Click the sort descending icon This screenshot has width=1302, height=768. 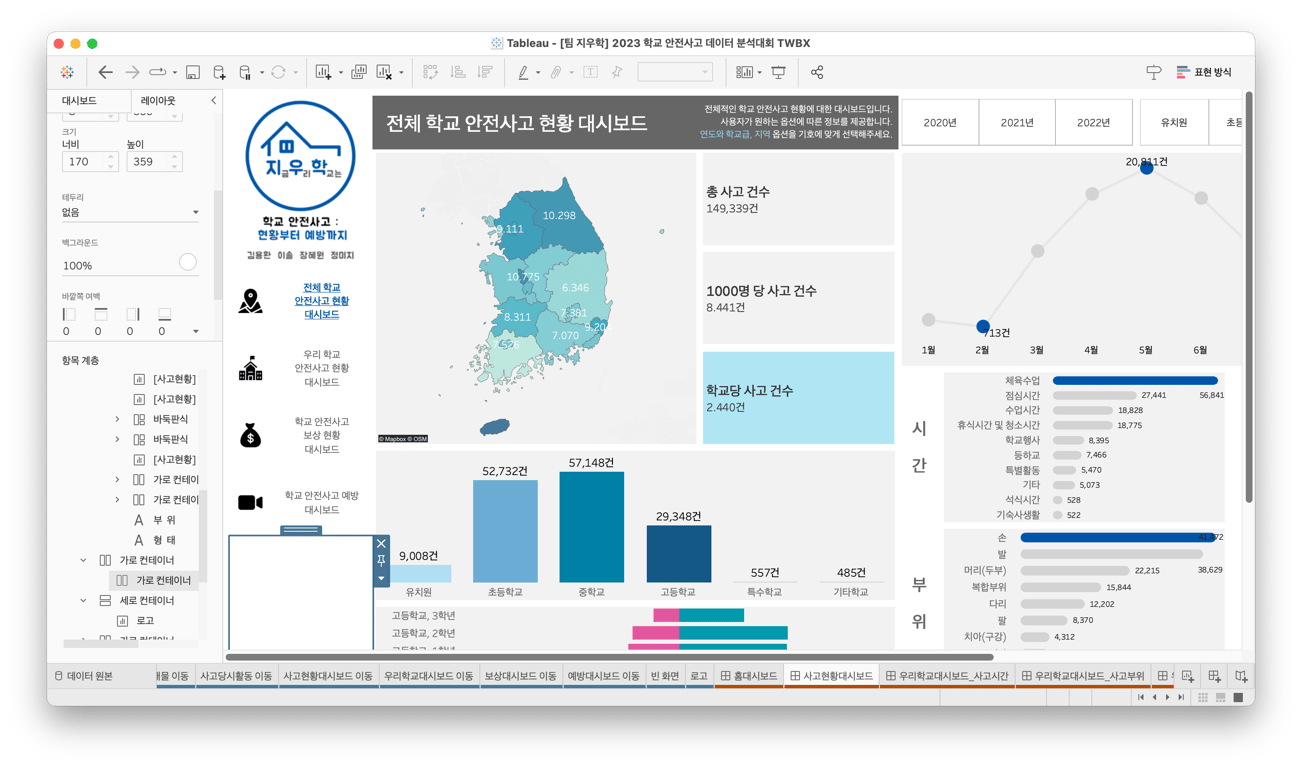pyautogui.click(x=484, y=72)
